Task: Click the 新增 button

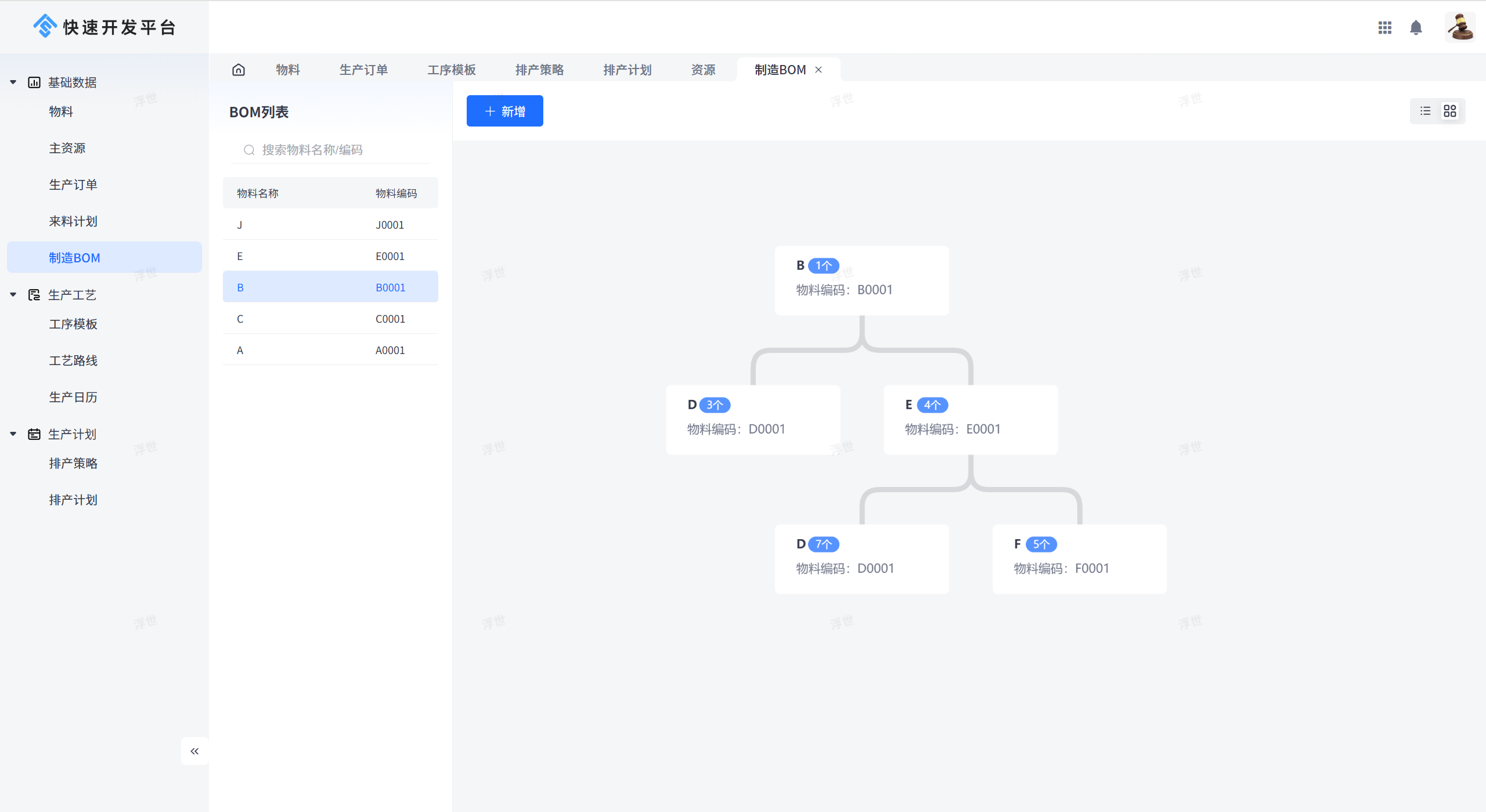Action: 504,111
